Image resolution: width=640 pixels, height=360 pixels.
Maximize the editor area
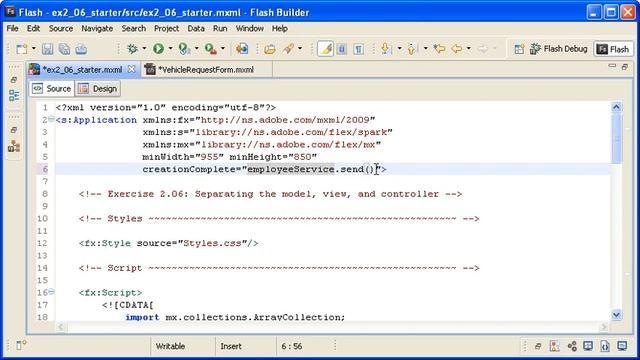pyautogui.click(x=625, y=67)
